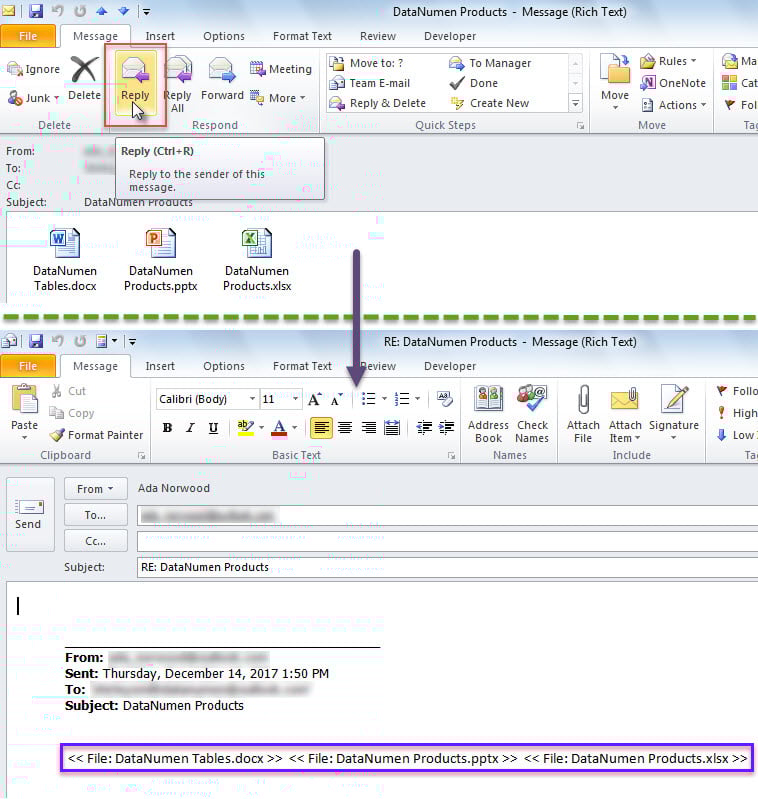Increase indent in Basic Text group

(446, 428)
